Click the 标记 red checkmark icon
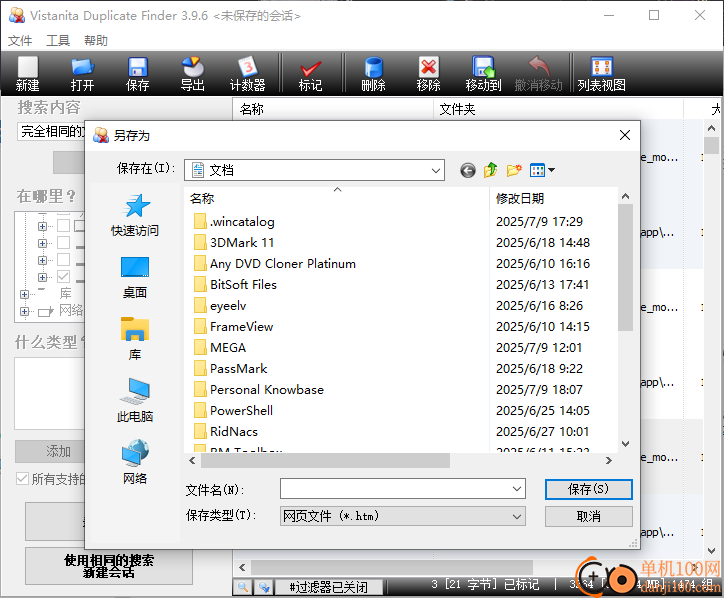 [310, 73]
